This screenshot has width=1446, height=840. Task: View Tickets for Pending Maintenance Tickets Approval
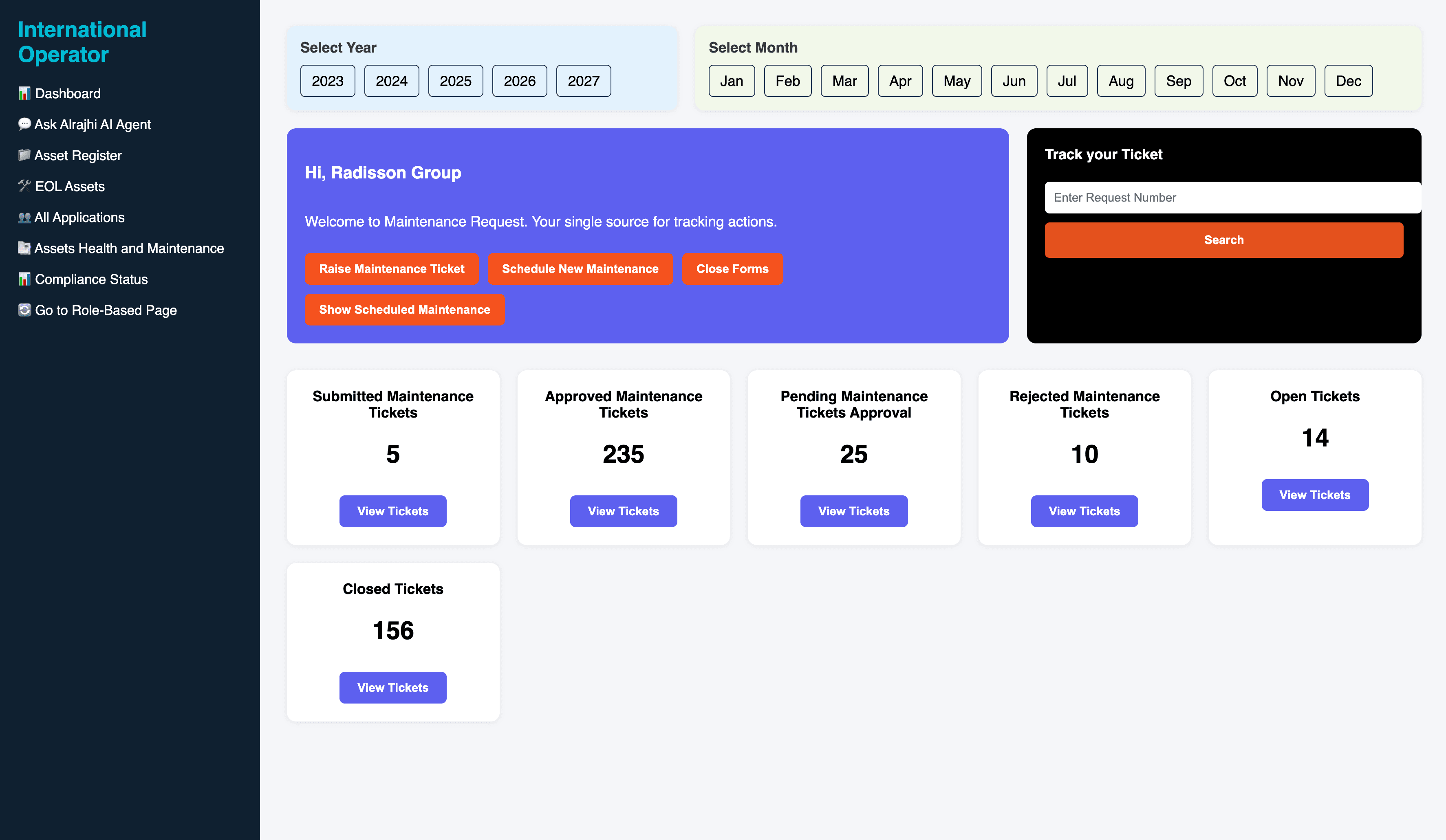854,511
